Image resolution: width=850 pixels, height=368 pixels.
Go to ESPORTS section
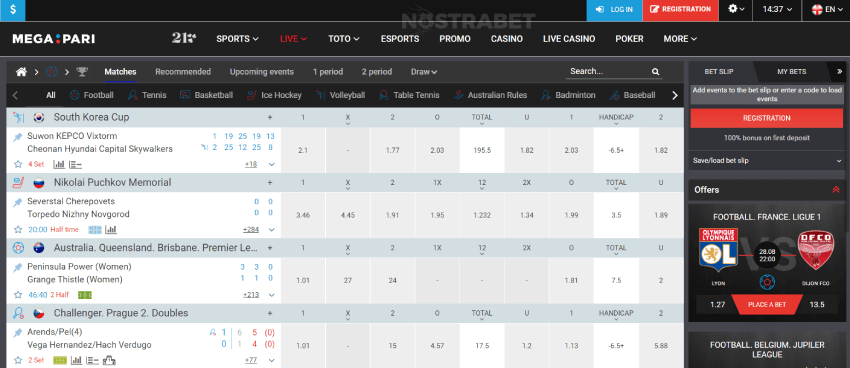(400, 39)
